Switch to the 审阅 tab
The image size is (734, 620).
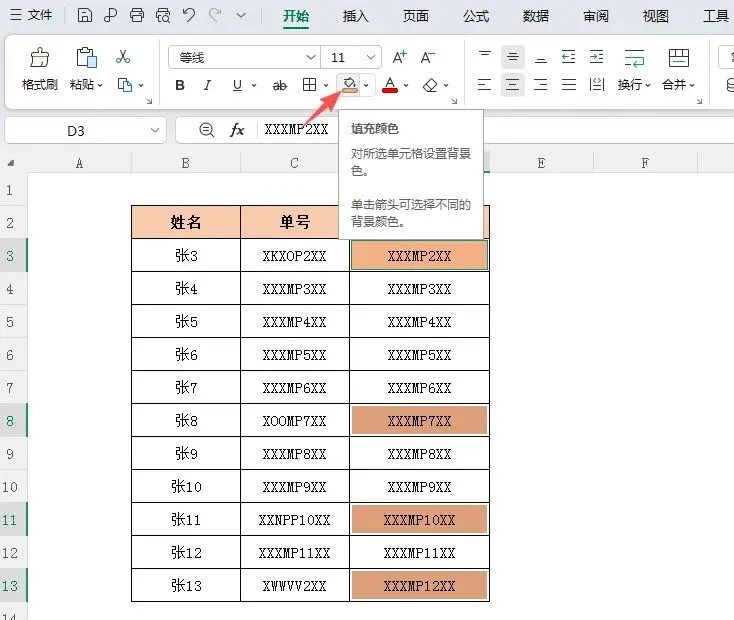coord(596,16)
